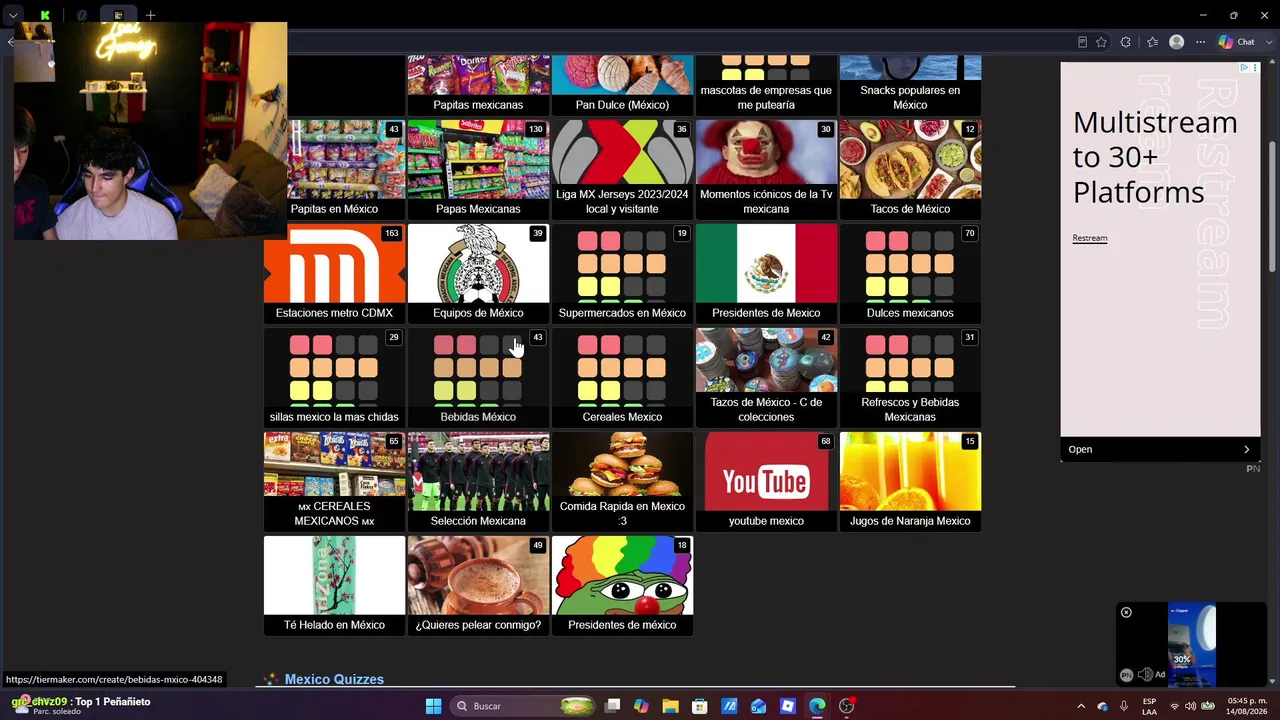Switch to the Kick browser tab
Screen dimensions: 1280x720
(45, 15)
